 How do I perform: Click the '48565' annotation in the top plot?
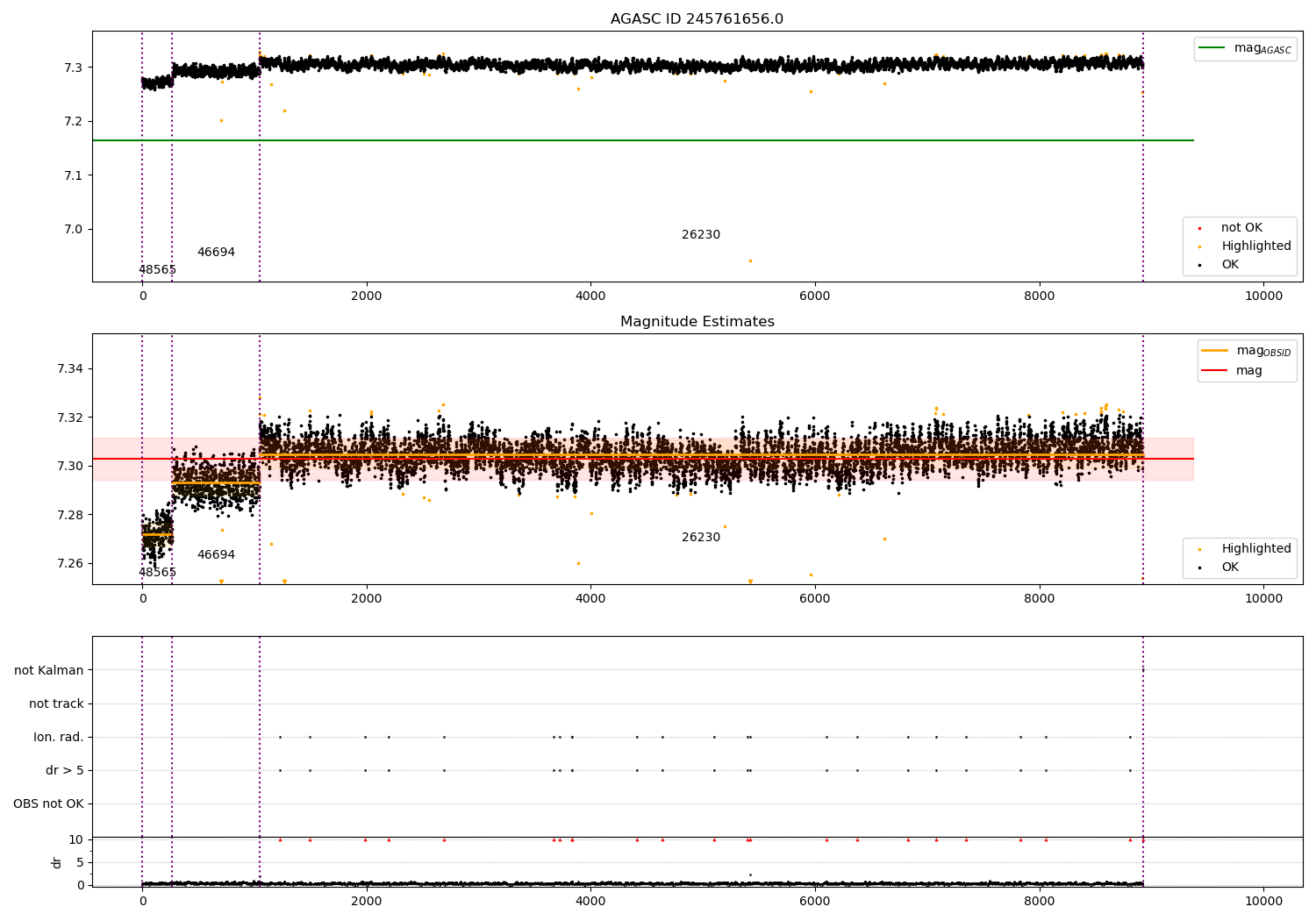pyautogui.click(x=157, y=270)
